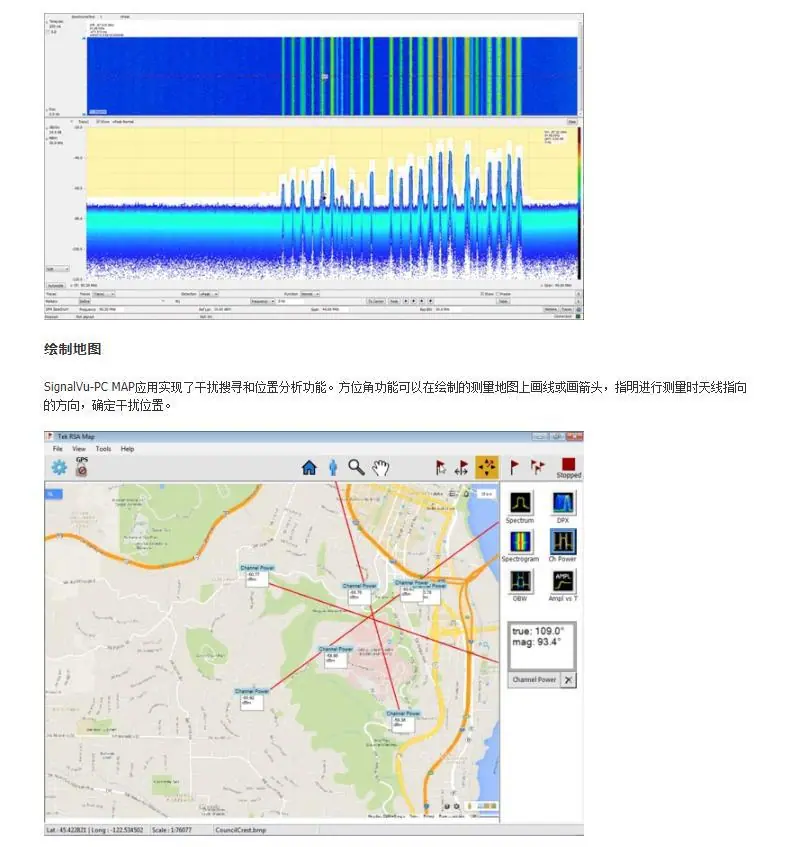This screenshot has height=847, width=790.
Task: Click the Frequency field in DPX Spectrum bar
Action: 111,310
